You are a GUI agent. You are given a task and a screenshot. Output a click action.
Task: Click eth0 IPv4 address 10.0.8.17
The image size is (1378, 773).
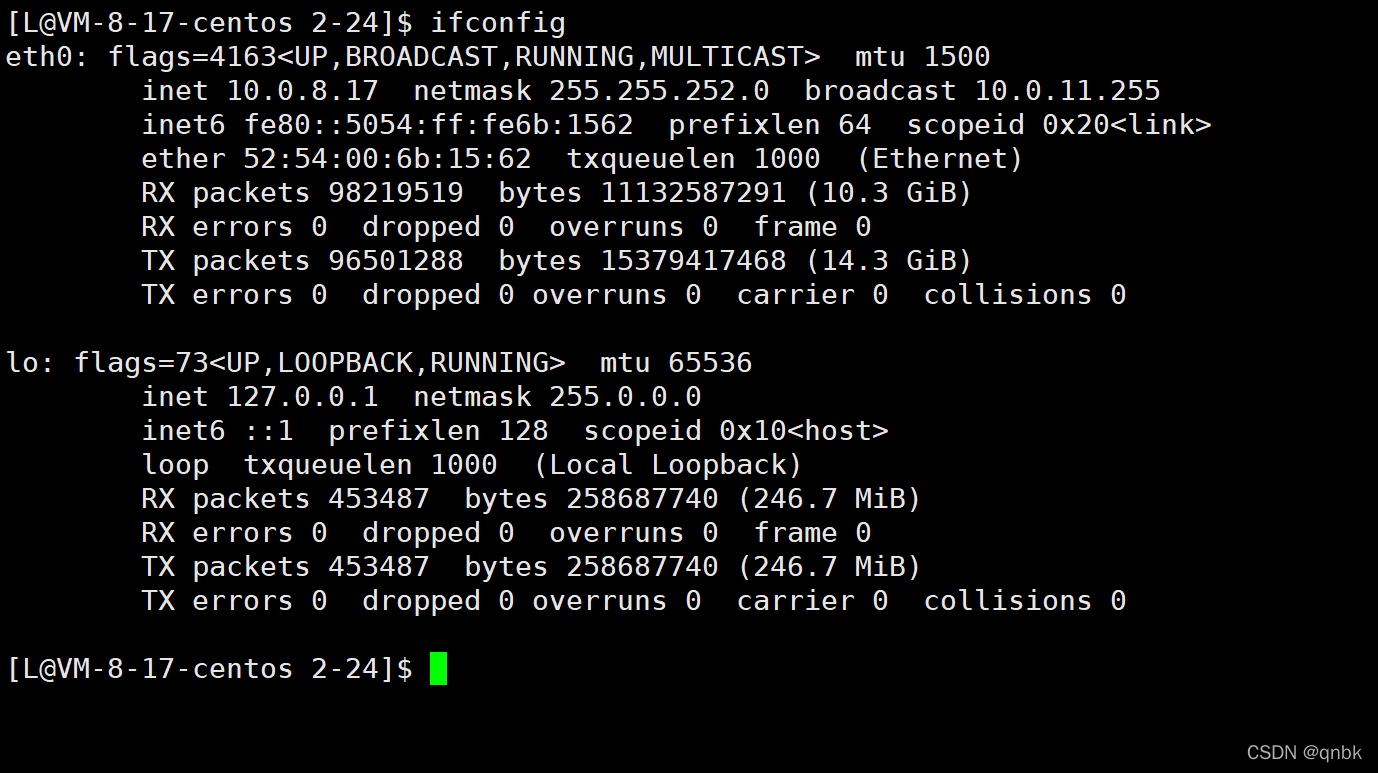point(302,91)
